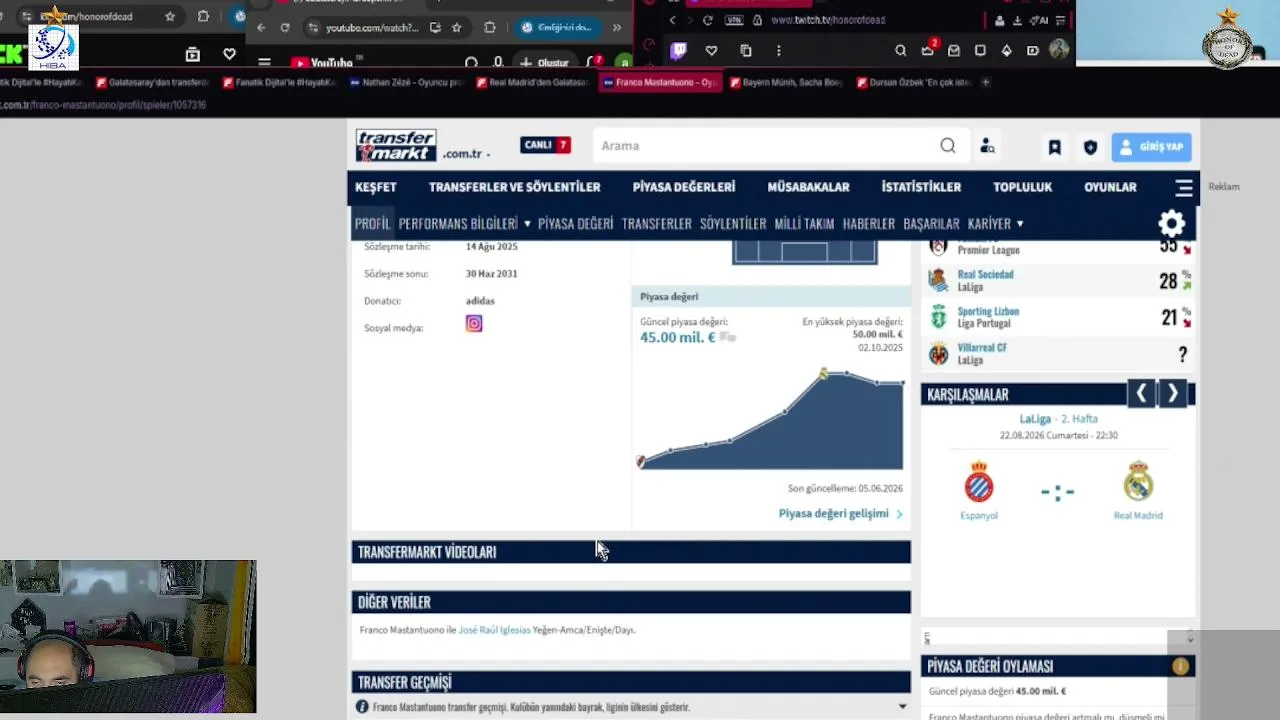The width and height of the screenshot is (1280, 720).
Task: Bookmark the page in the YouTube window
Action: click(457, 28)
